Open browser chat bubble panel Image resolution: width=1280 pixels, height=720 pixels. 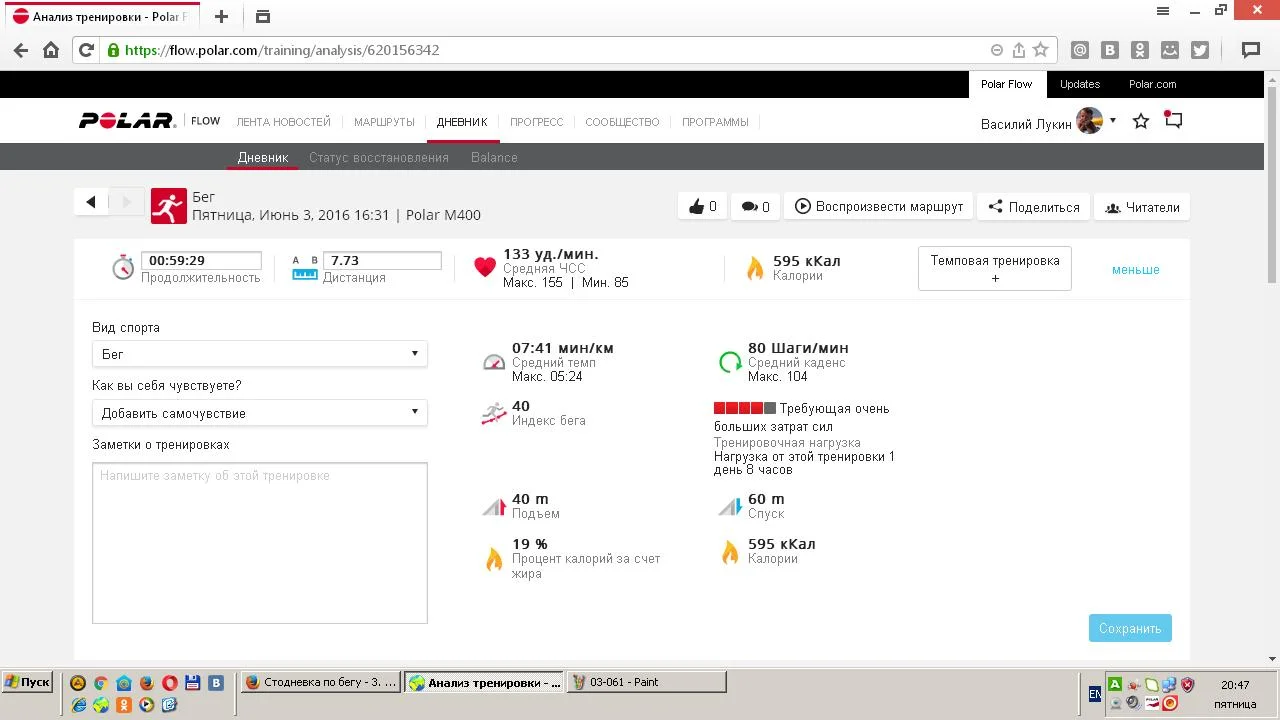pos(1250,50)
